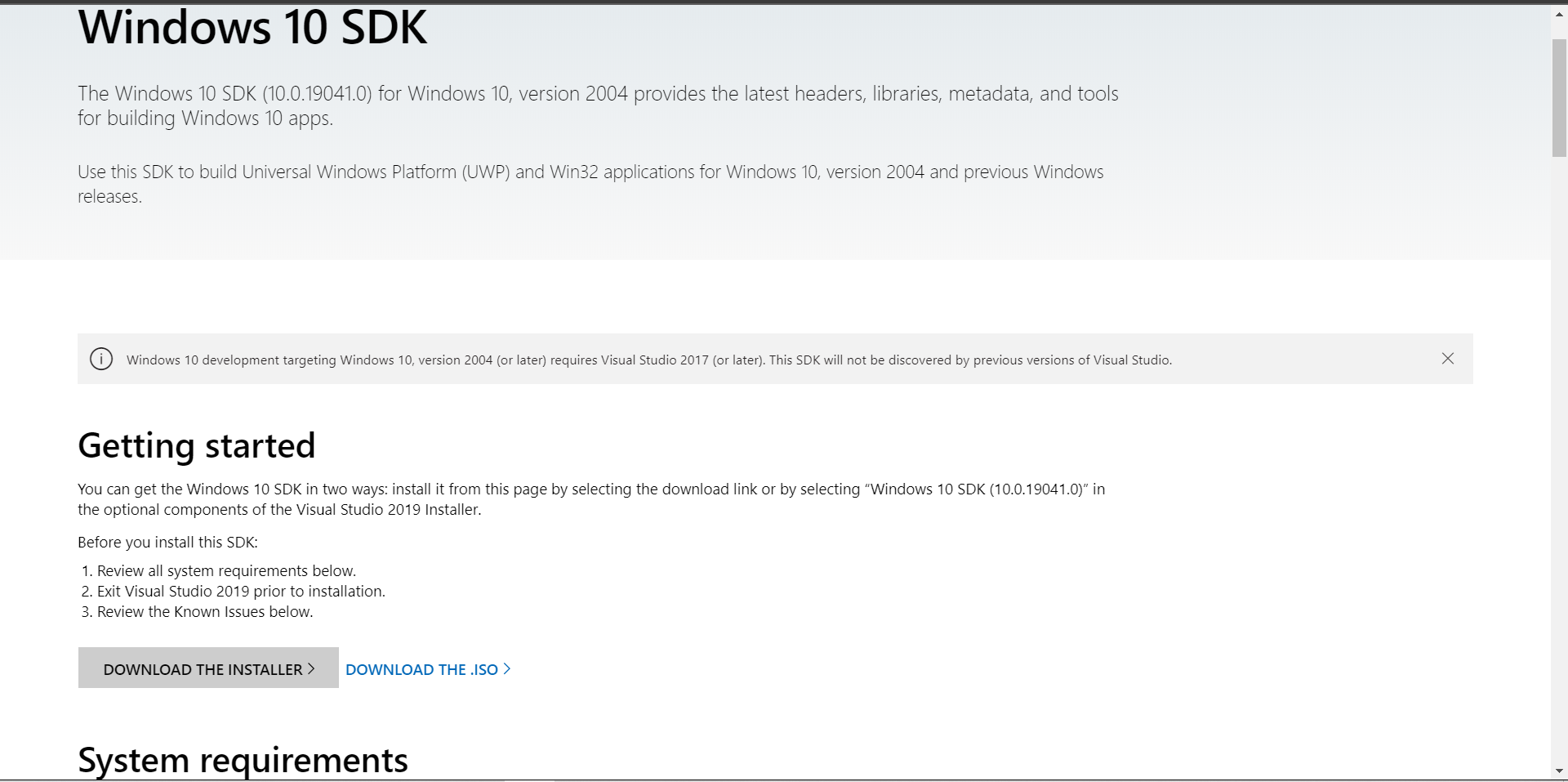Click the vertical scrollbar thumb
The height and width of the screenshot is (782, 1568).
tap(1559, 96)
